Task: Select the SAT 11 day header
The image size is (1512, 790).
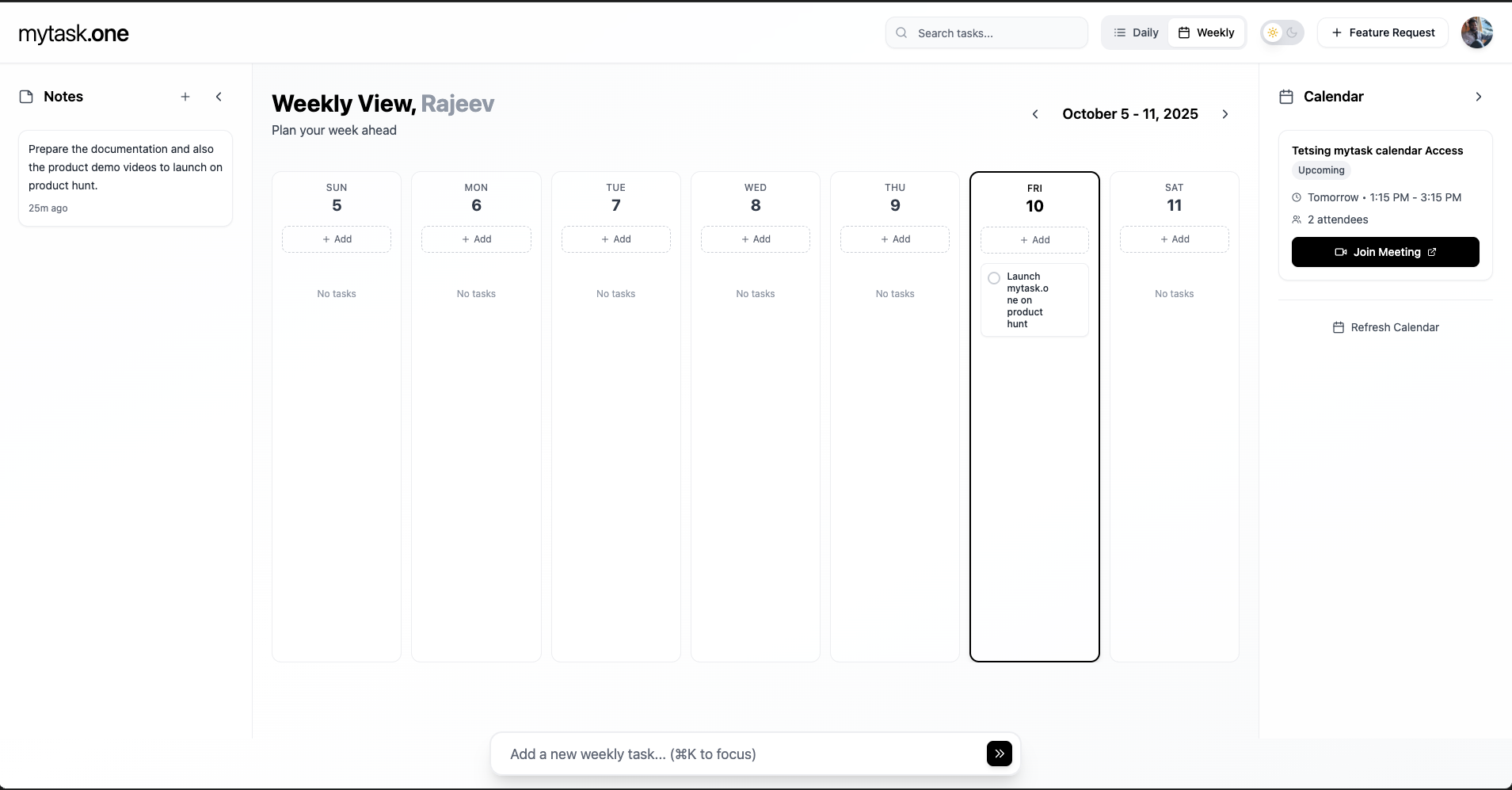Action: coord(1175,198)
